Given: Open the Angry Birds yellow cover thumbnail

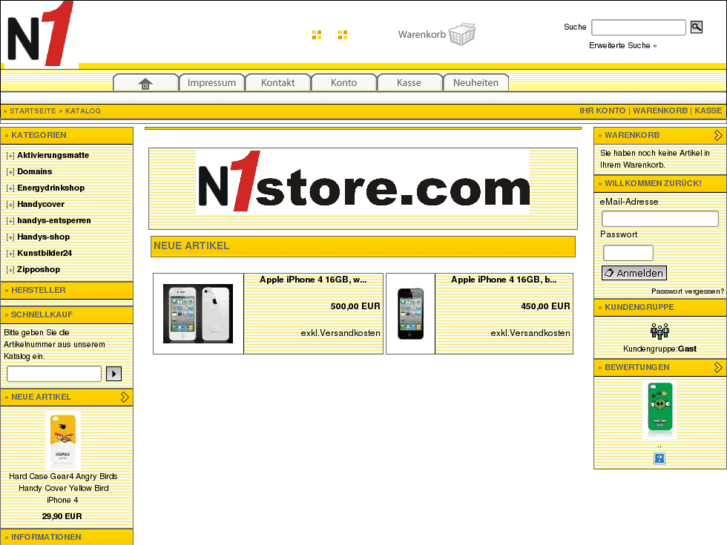Looking at the screenshot, I should coord(63,440).
